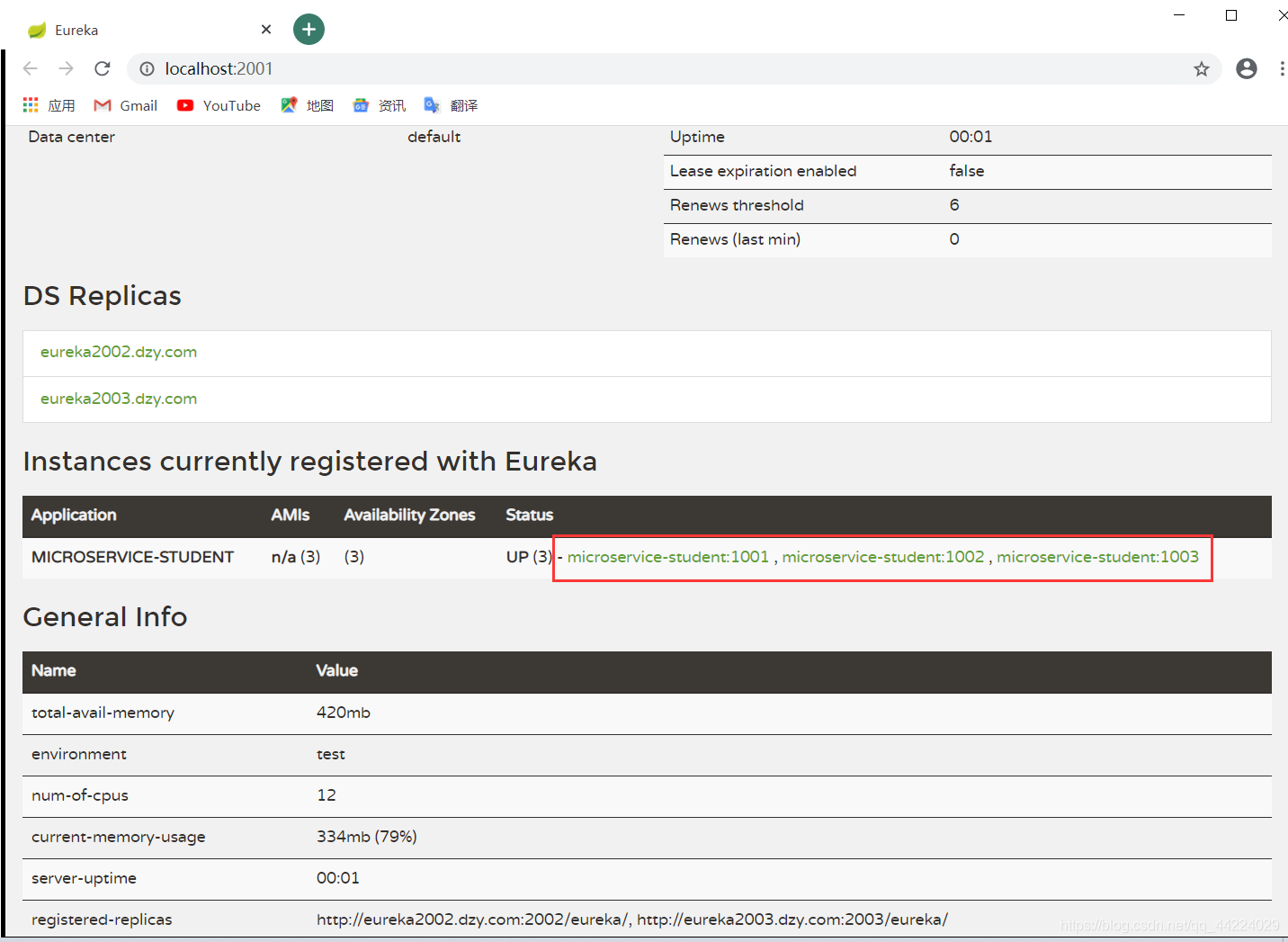1288x942 pixels.
Task: Click the browser forward arrow
Action: tap(66, 68)
